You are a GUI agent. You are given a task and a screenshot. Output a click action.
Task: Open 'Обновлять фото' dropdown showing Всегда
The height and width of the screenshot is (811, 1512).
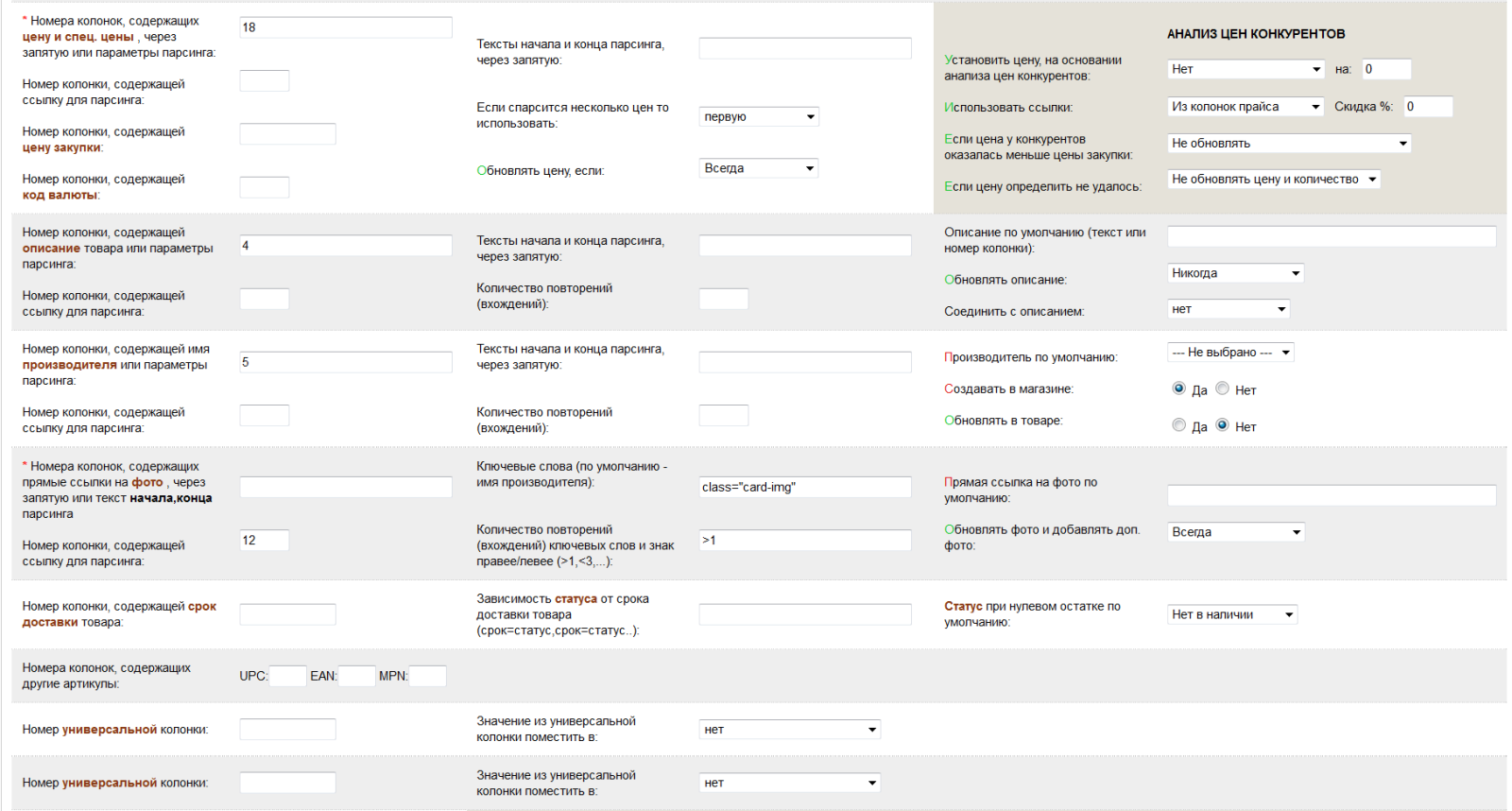1236,532
